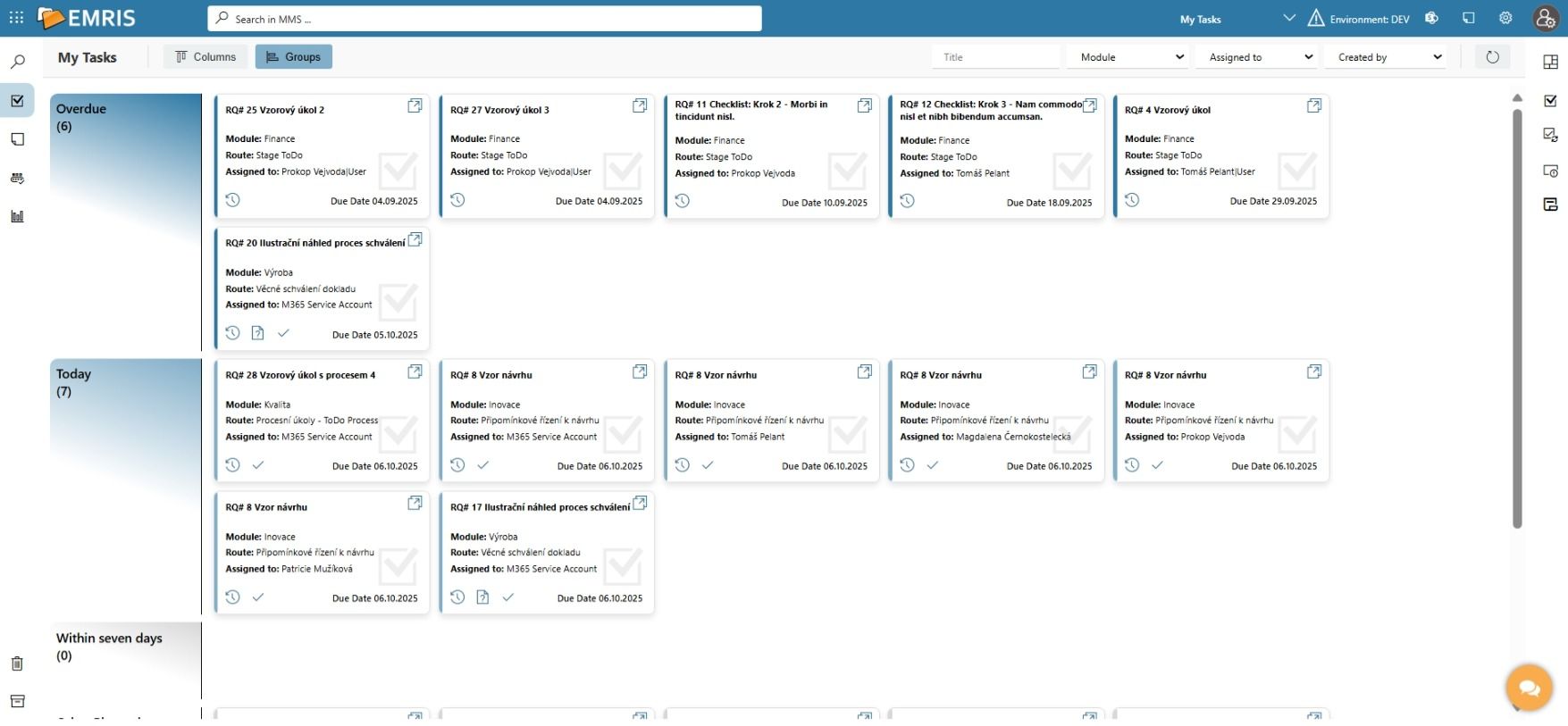This screenshot has height=726, width=1568.
Task: Open the user account profile button
Action: (1546, 18)
